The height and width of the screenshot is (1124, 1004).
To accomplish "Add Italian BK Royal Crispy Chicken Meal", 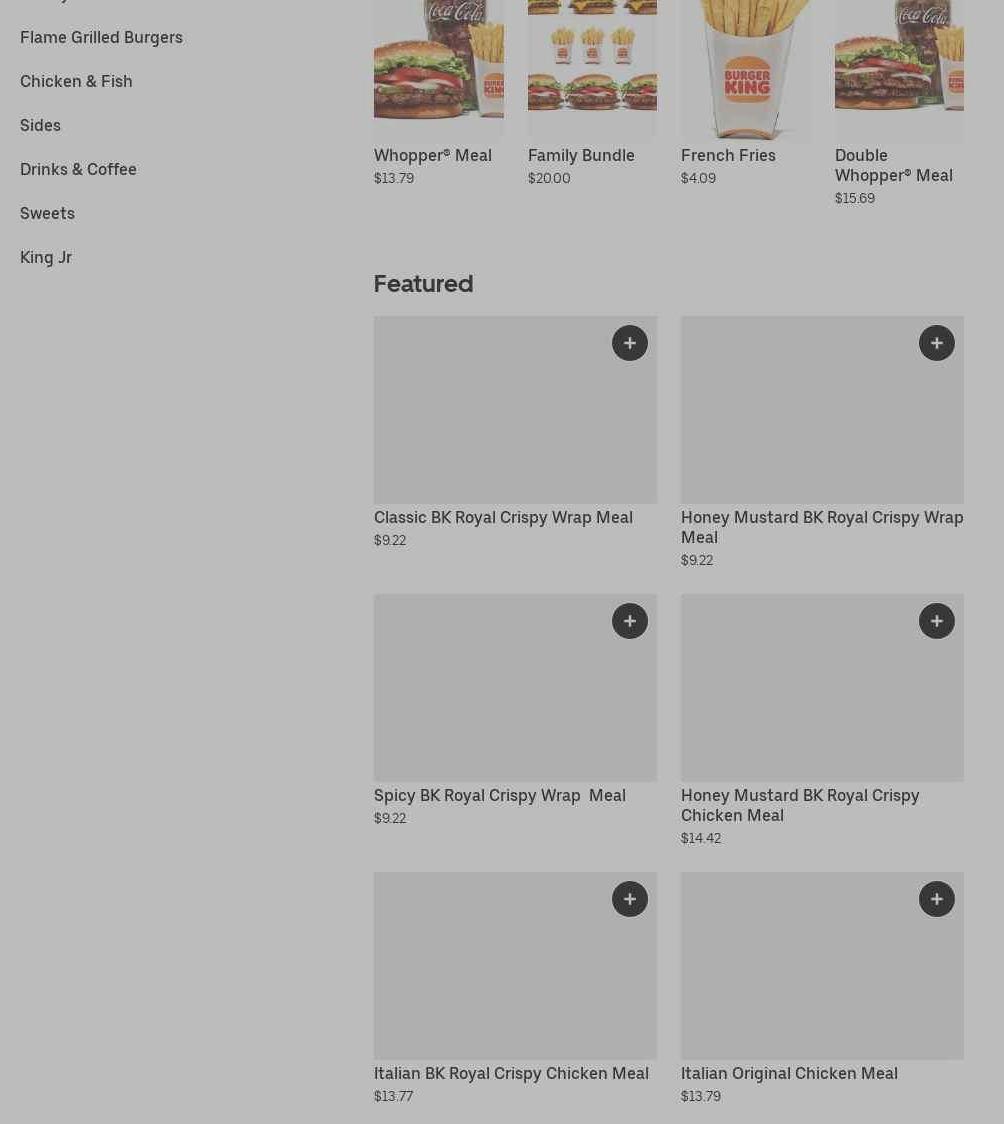I will pos(629,899).
